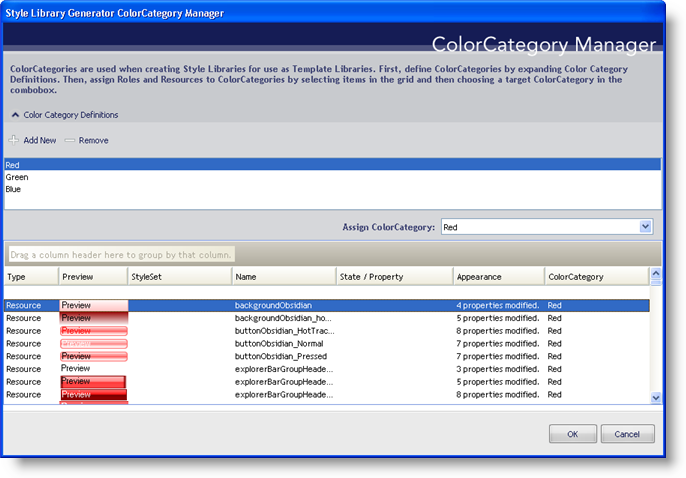Click the Appearance column header
Viewport: 686px width, 478px height.
(497, 276)
